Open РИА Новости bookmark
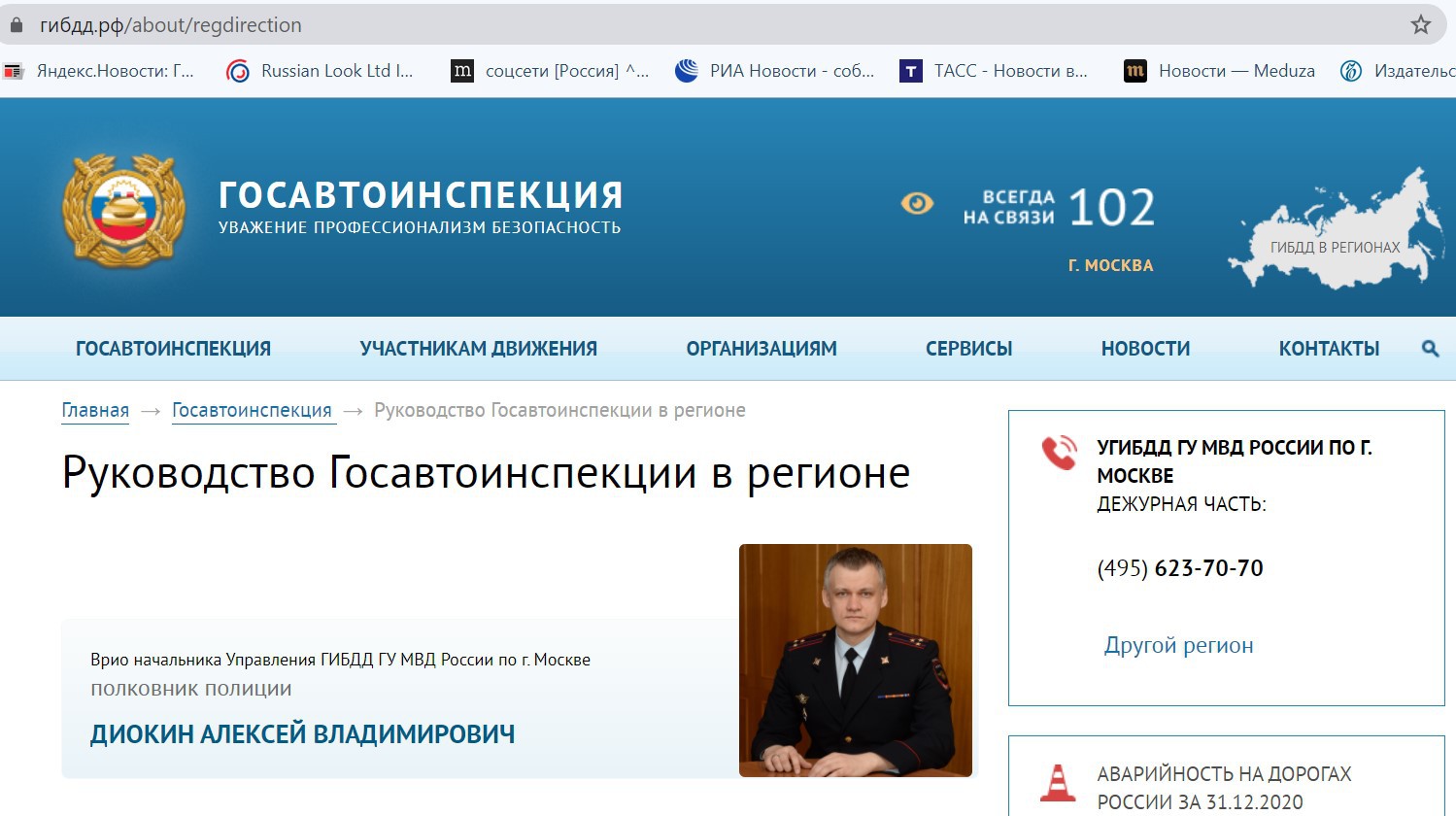Screen dimensions: 1456x816 [775, 71]
